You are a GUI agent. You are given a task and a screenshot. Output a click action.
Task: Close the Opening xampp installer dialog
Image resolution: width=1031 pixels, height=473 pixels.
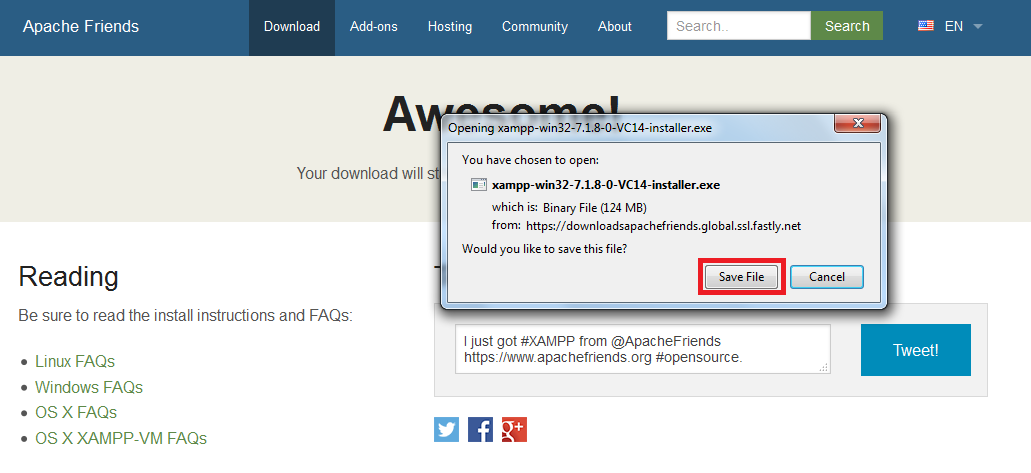857,123
